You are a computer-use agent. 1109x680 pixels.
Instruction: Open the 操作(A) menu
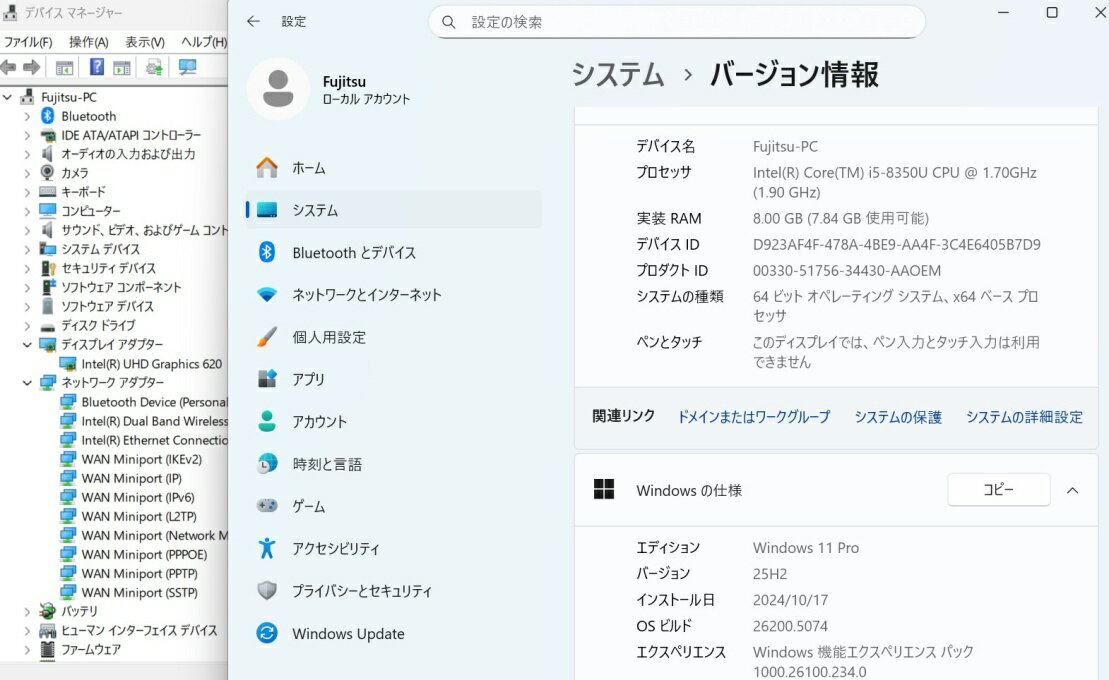[88, 42]
